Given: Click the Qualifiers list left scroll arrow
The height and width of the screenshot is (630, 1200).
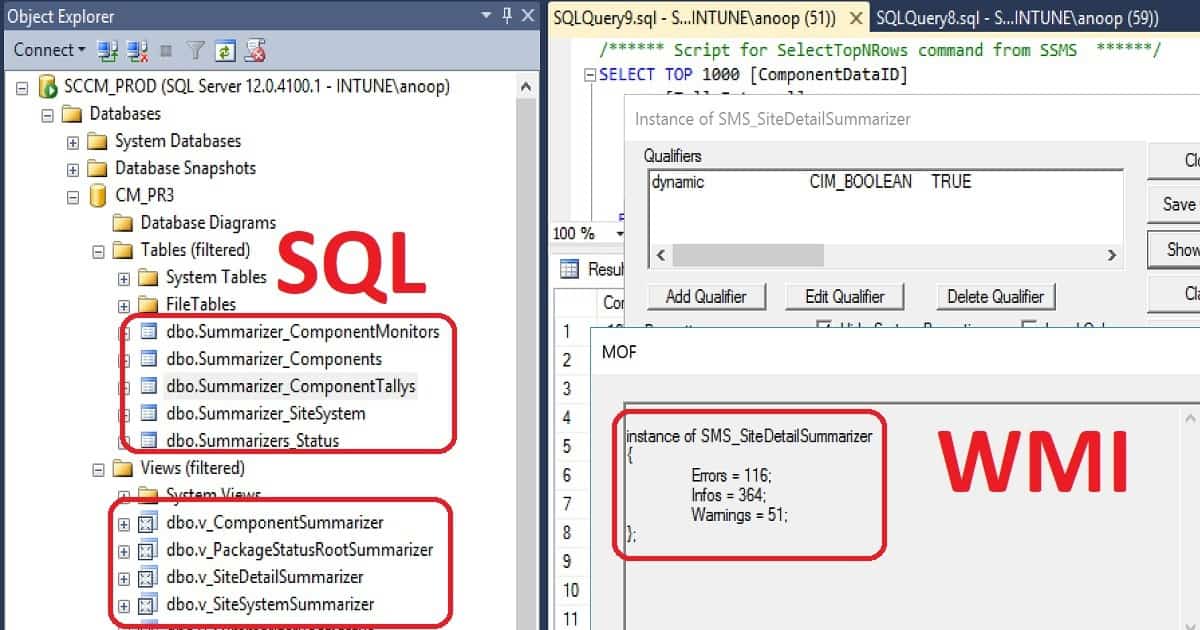Looking at the screenshot, I should tap(660, 256).
